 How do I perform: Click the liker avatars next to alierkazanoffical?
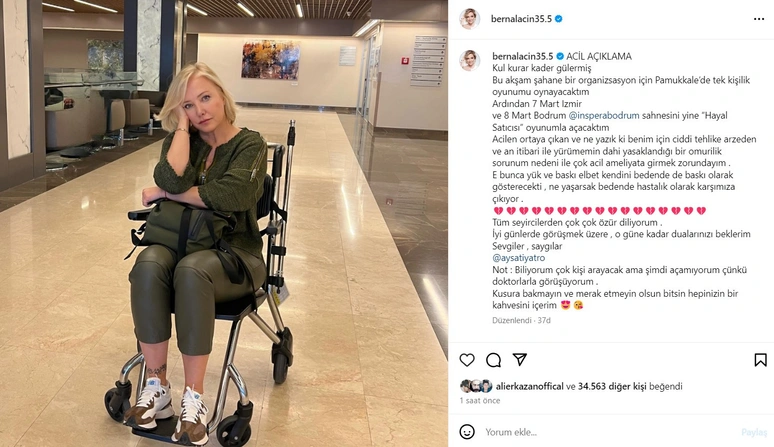tap(476, 386)
